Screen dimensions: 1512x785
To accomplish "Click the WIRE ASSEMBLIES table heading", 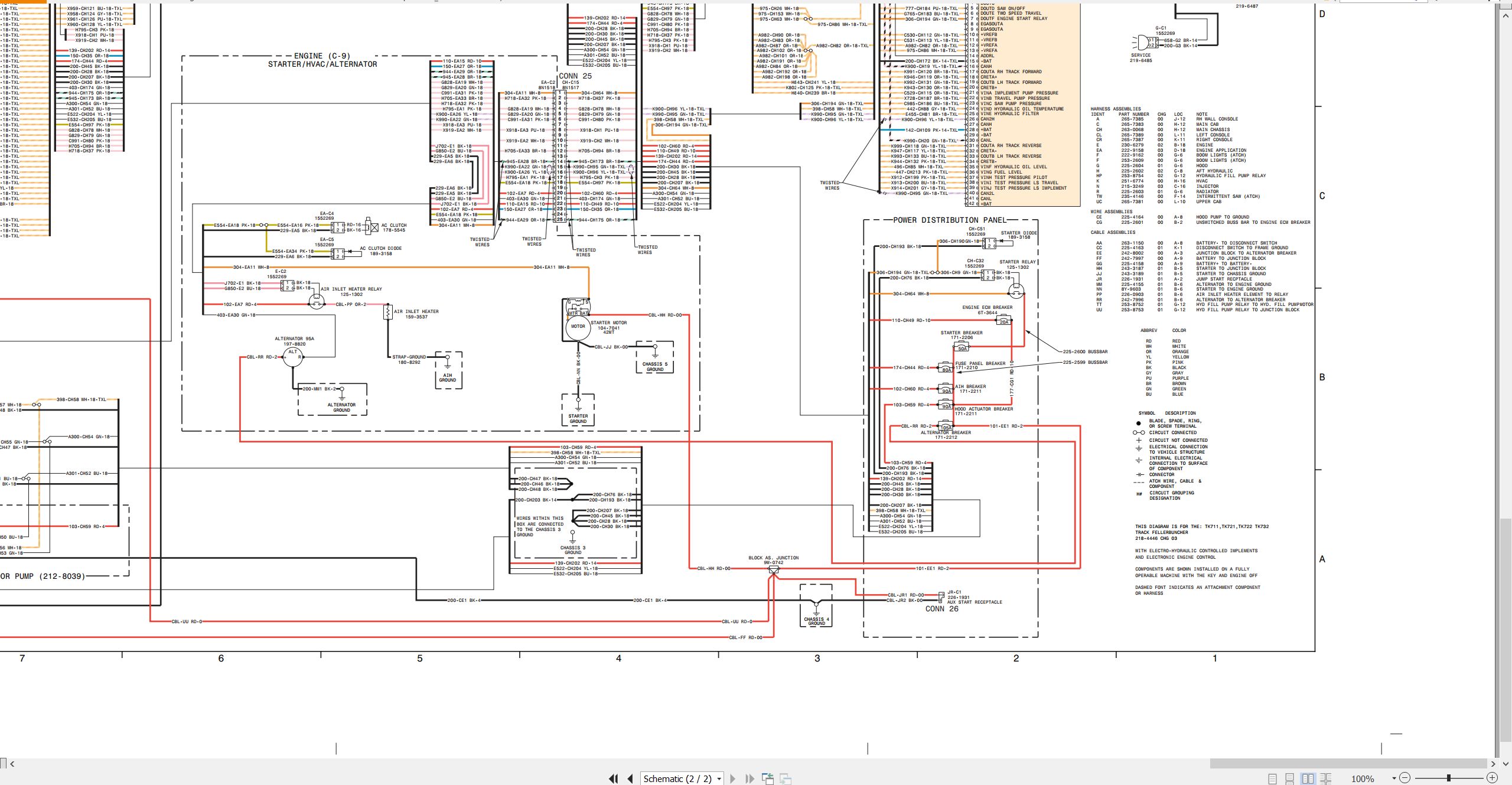I will [1112, 211].
